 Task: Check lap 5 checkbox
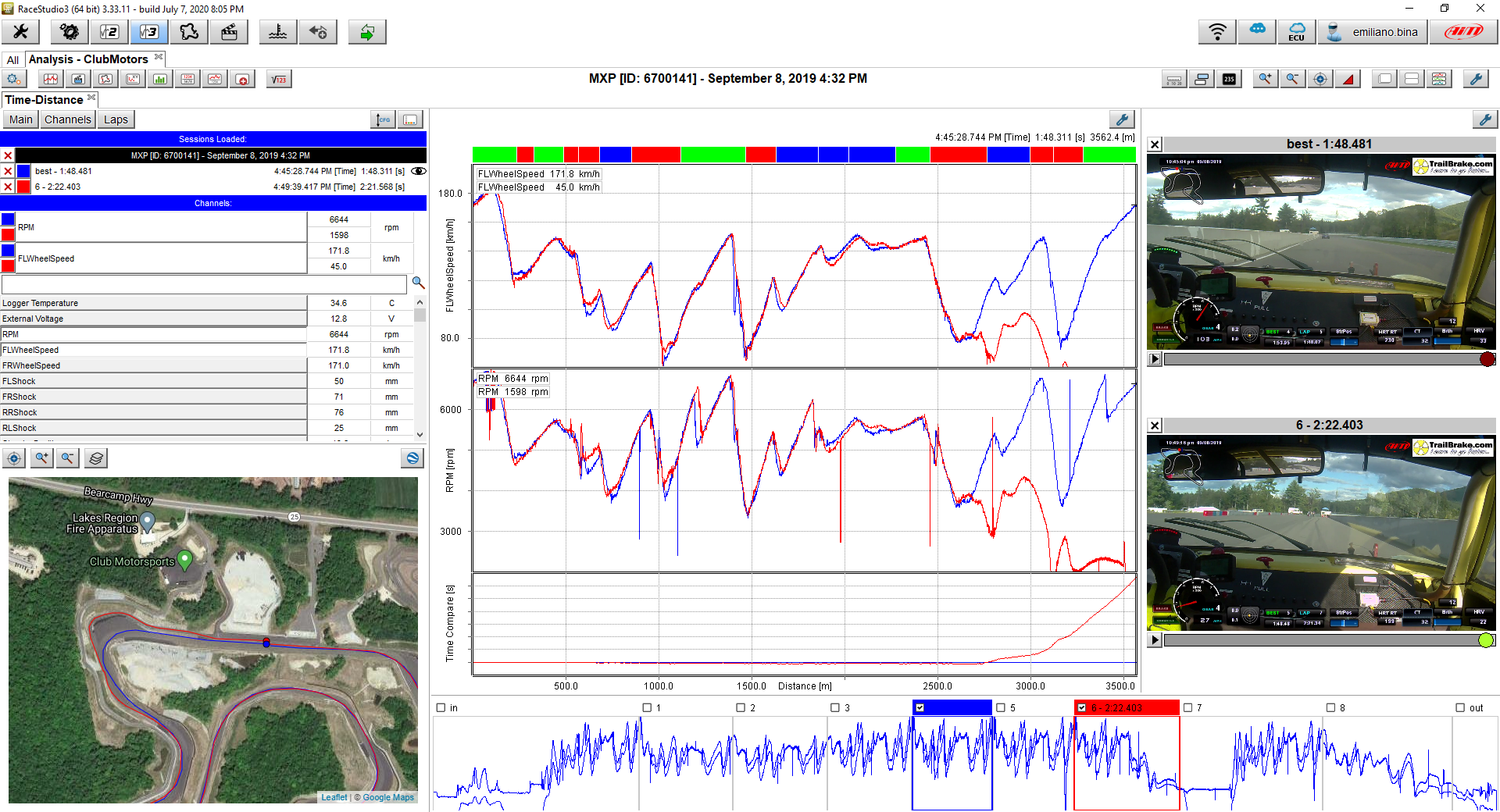(1001, 707)
